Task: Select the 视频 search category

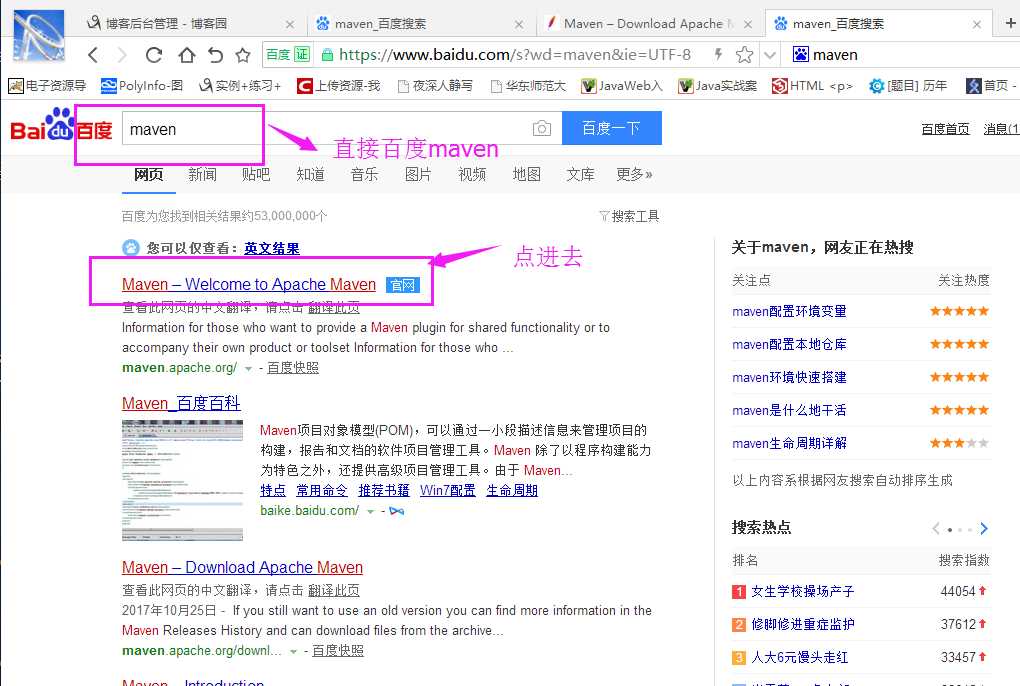Action: coord(472,174)
